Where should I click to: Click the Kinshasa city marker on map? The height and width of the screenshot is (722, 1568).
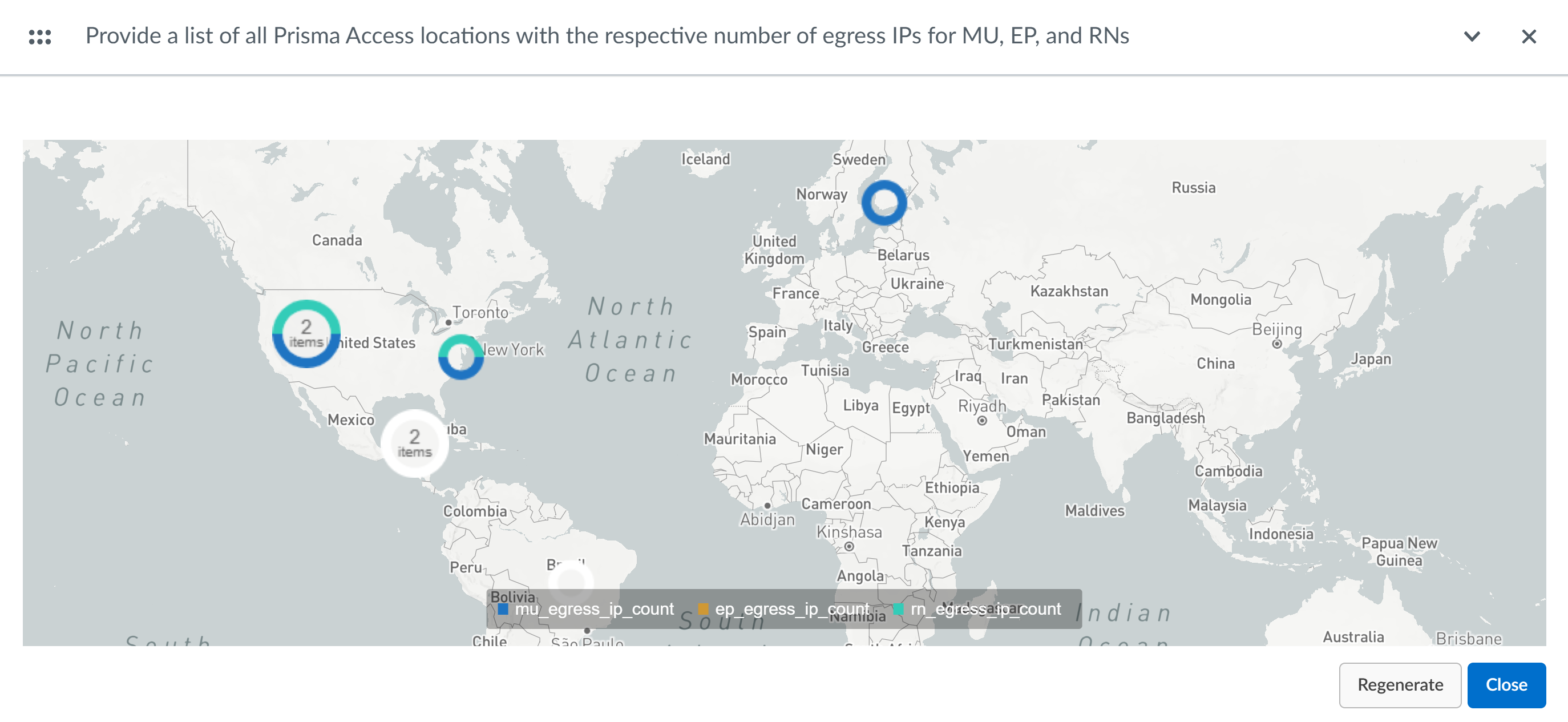click(x=849, y=547)
